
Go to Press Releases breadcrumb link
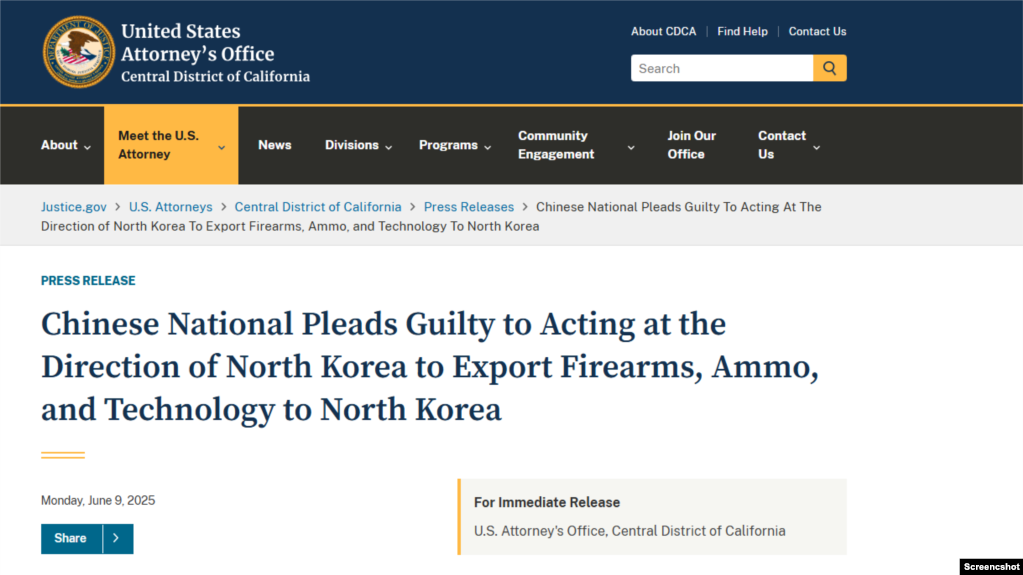pyautogui.click(x=468, y=207)
